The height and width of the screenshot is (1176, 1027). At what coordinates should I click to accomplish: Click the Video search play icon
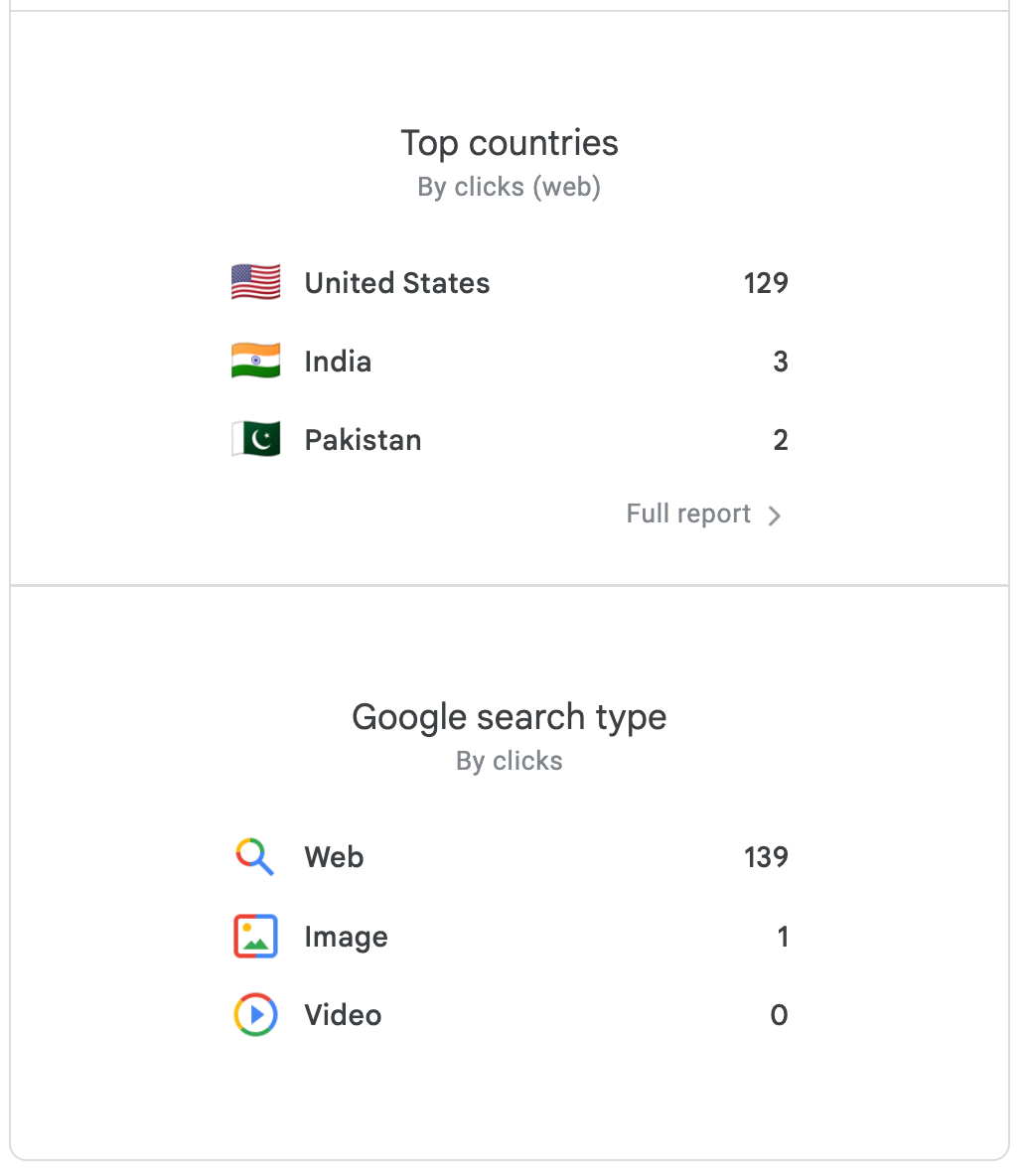(x=255, y=1015)
